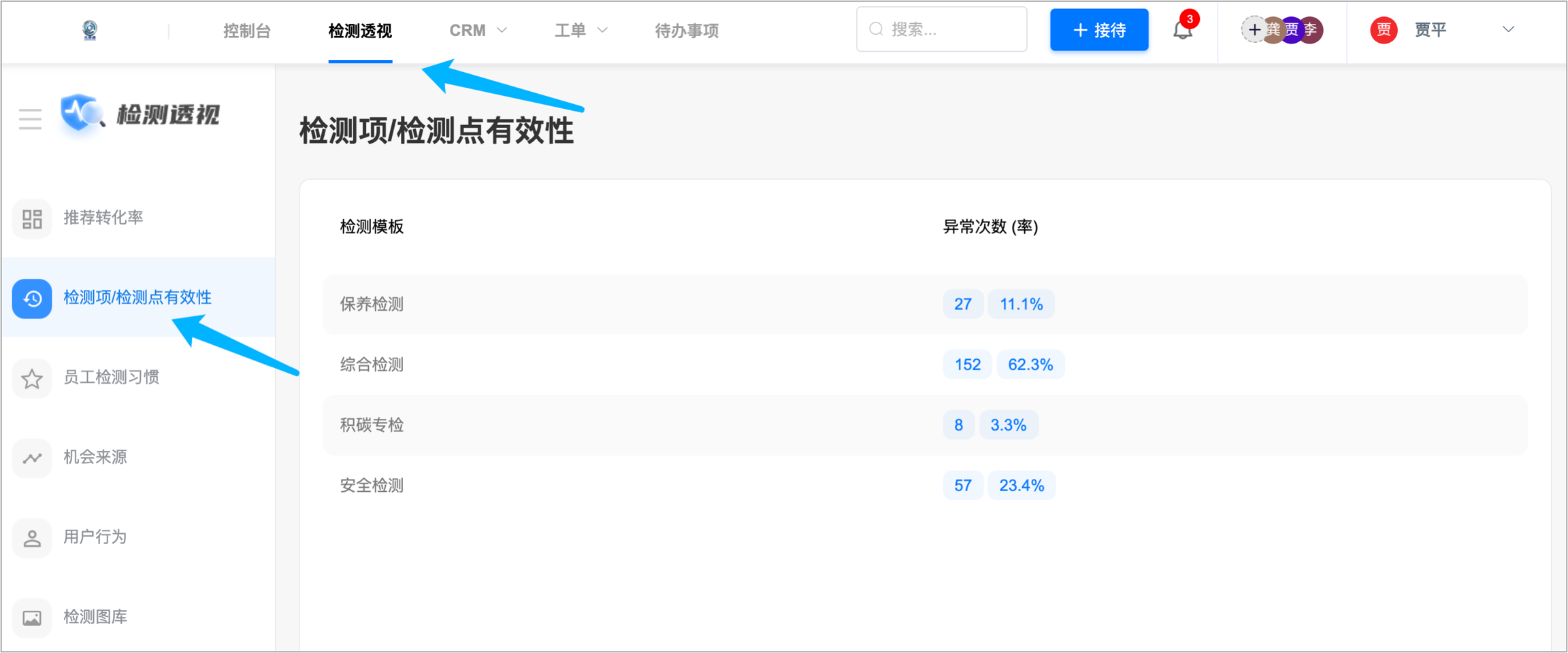The image size is (1568, 653).
Task: Open the 待办事项 tab
Action: coord(687,31)
